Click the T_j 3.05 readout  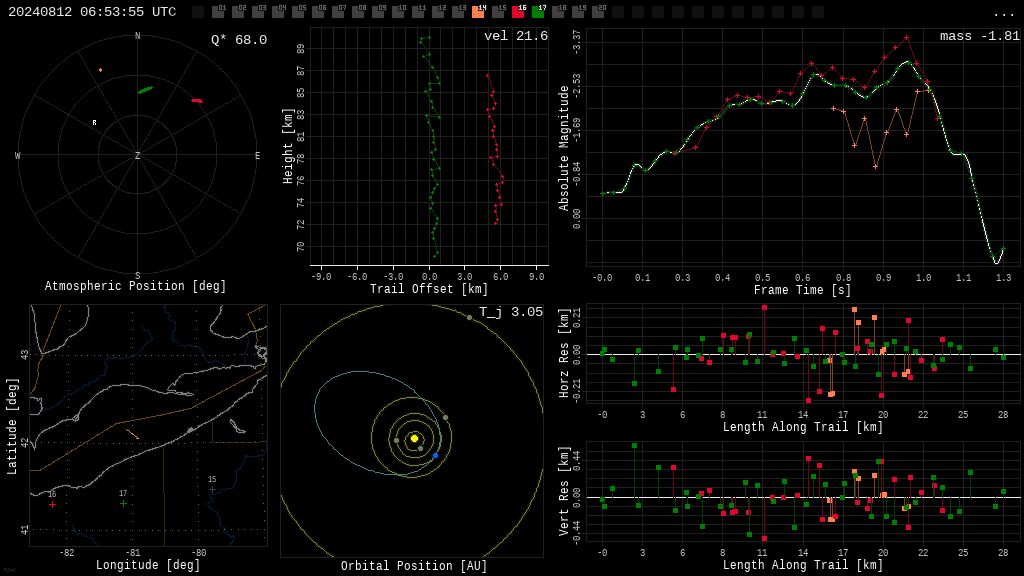pyautogui.click(x=511, y=312)
